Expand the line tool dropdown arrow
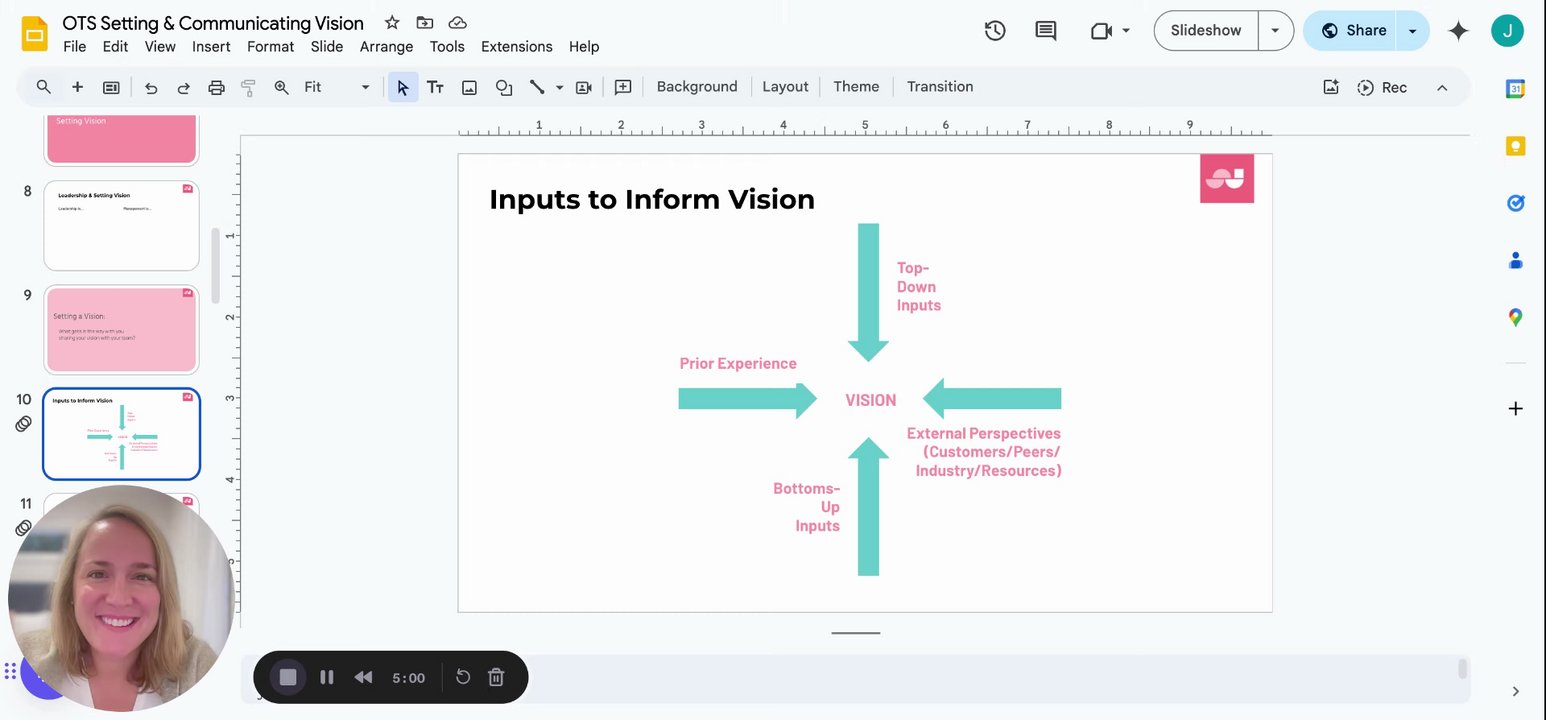The image size is (1546, 720). click(559, 87)
